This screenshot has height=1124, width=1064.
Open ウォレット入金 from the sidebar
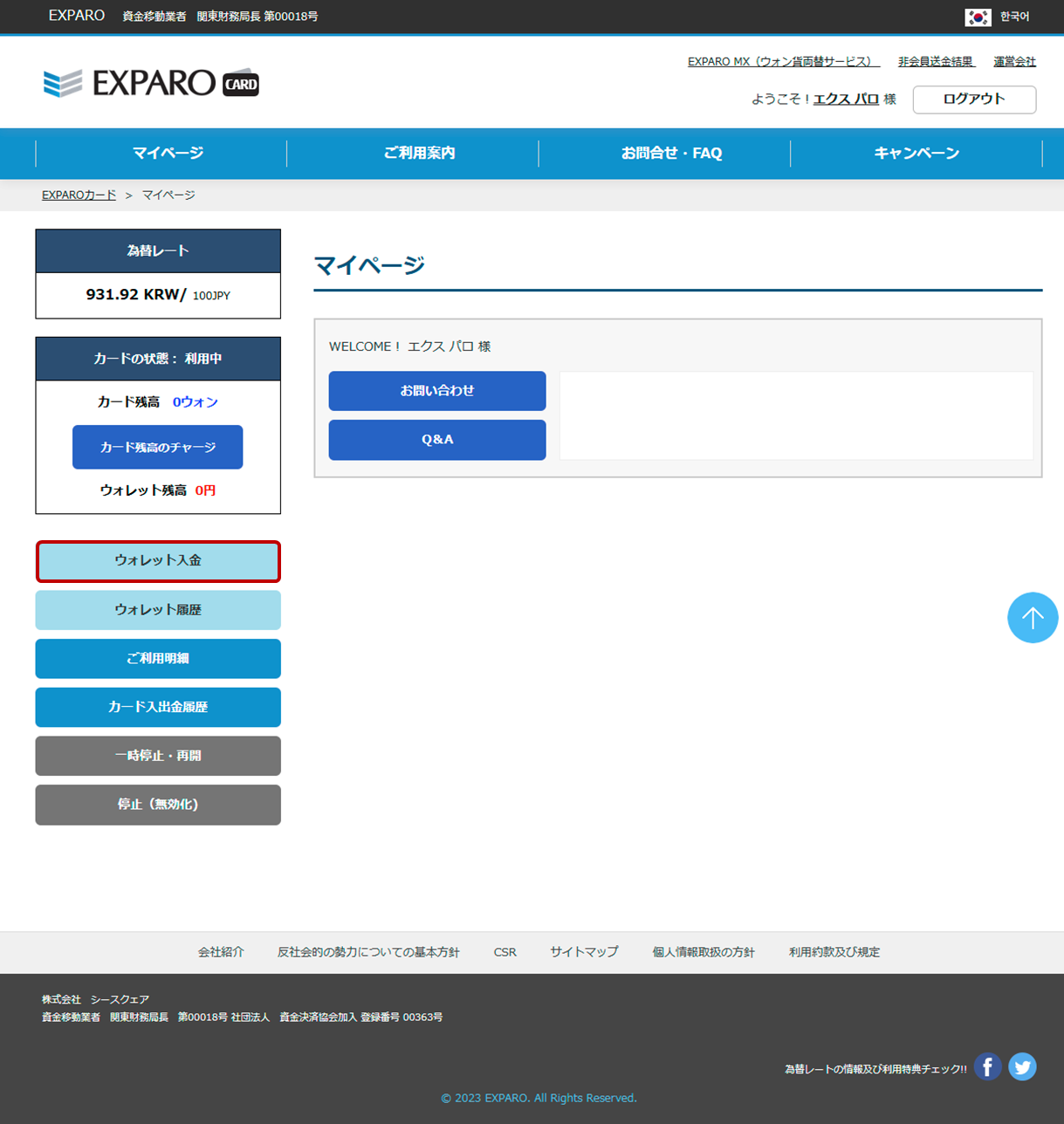(158, 561)
